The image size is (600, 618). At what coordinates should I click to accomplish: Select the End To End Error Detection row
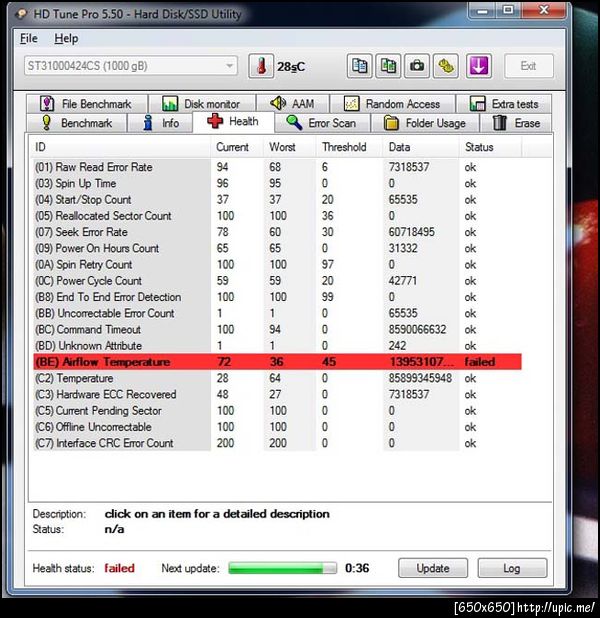[278, 297]
